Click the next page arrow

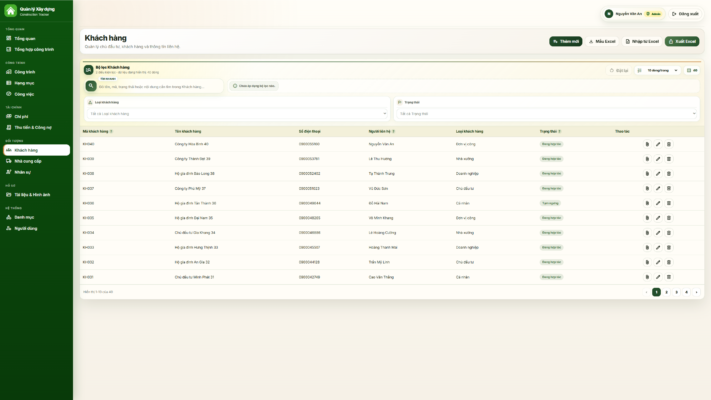pyautogui.click(x=696, y=293)
